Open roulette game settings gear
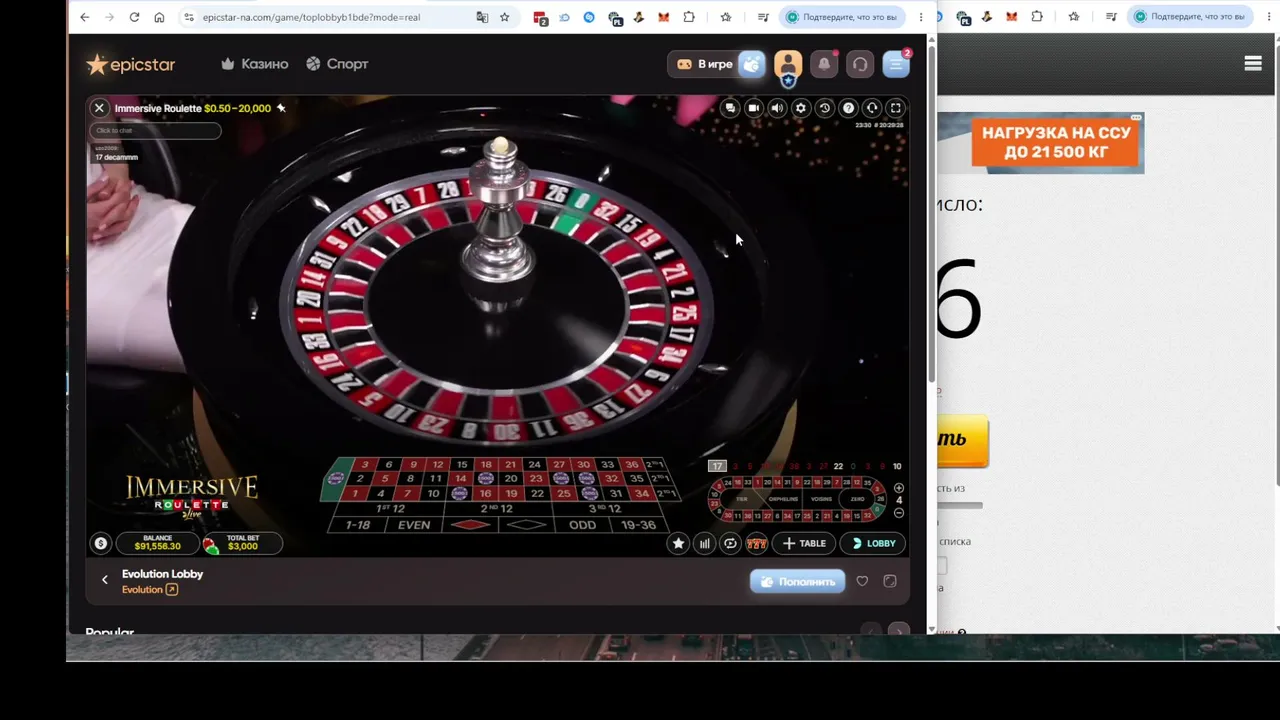 pyautogui.click(x=801, y=108)
